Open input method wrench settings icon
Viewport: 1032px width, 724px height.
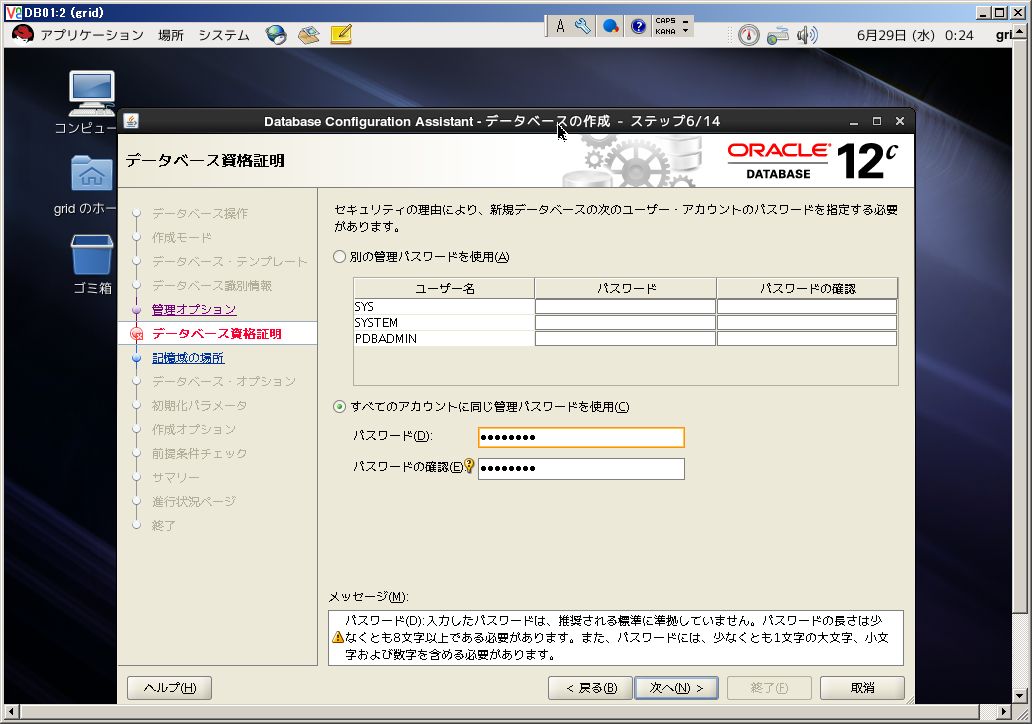(582, 26)
